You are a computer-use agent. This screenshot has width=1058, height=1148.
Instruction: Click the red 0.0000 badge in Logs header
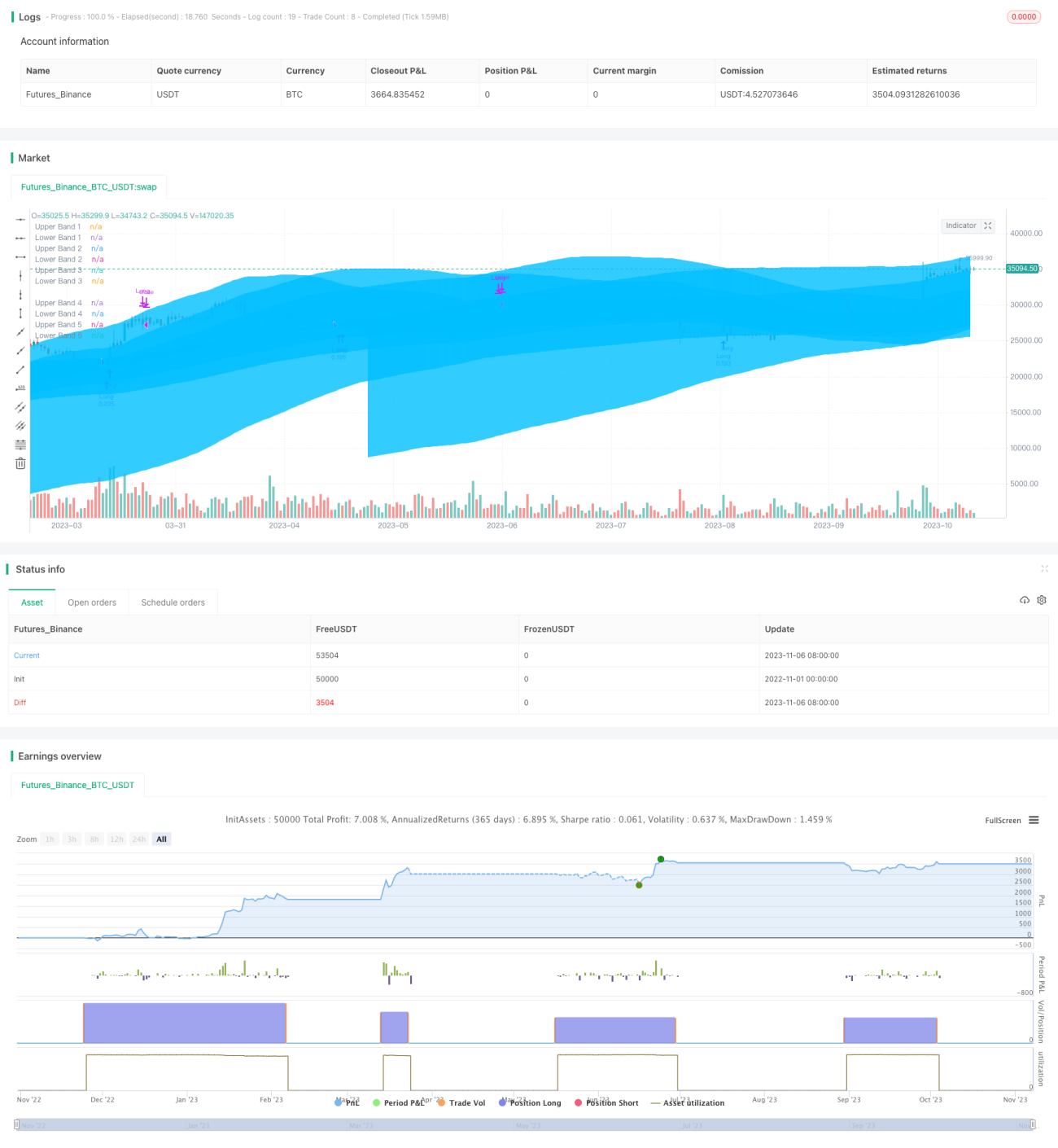tap(1024, 16)
